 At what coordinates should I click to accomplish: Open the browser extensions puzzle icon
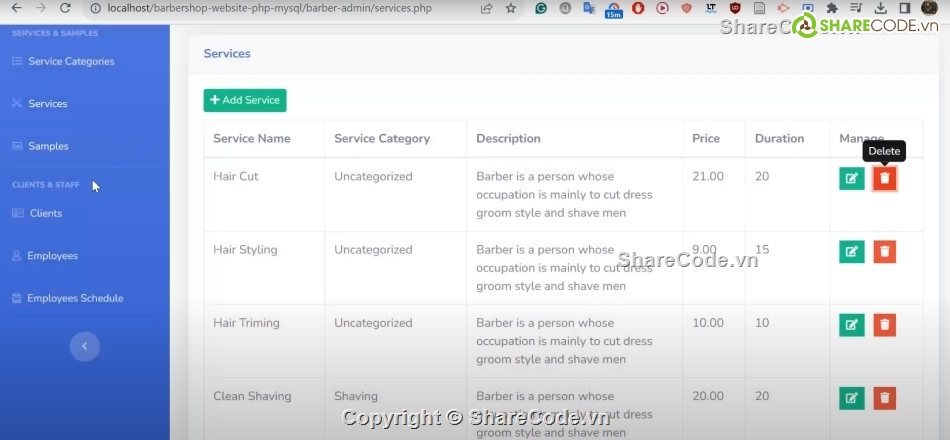(x=832, y=8)
